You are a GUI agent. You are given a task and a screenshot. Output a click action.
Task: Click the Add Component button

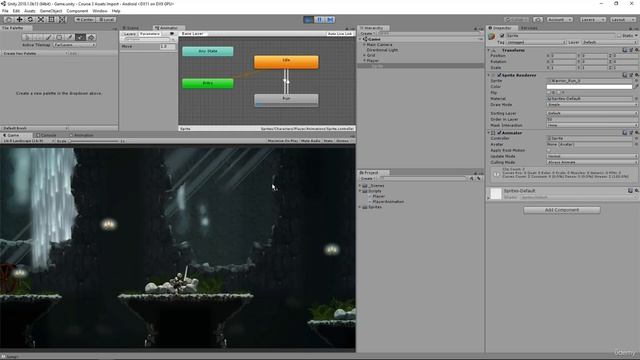pos(562,210)
